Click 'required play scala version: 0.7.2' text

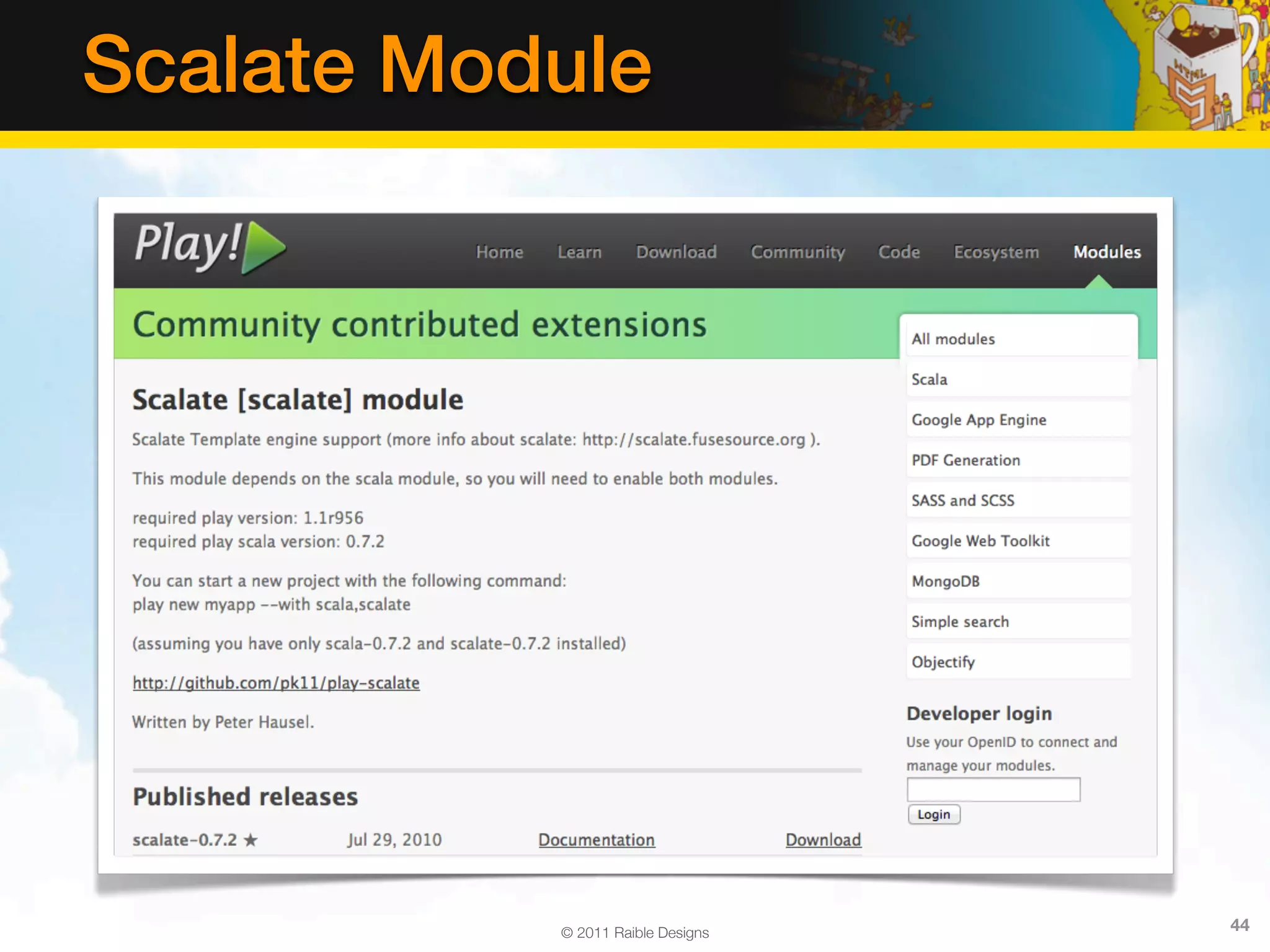(259, 542)
